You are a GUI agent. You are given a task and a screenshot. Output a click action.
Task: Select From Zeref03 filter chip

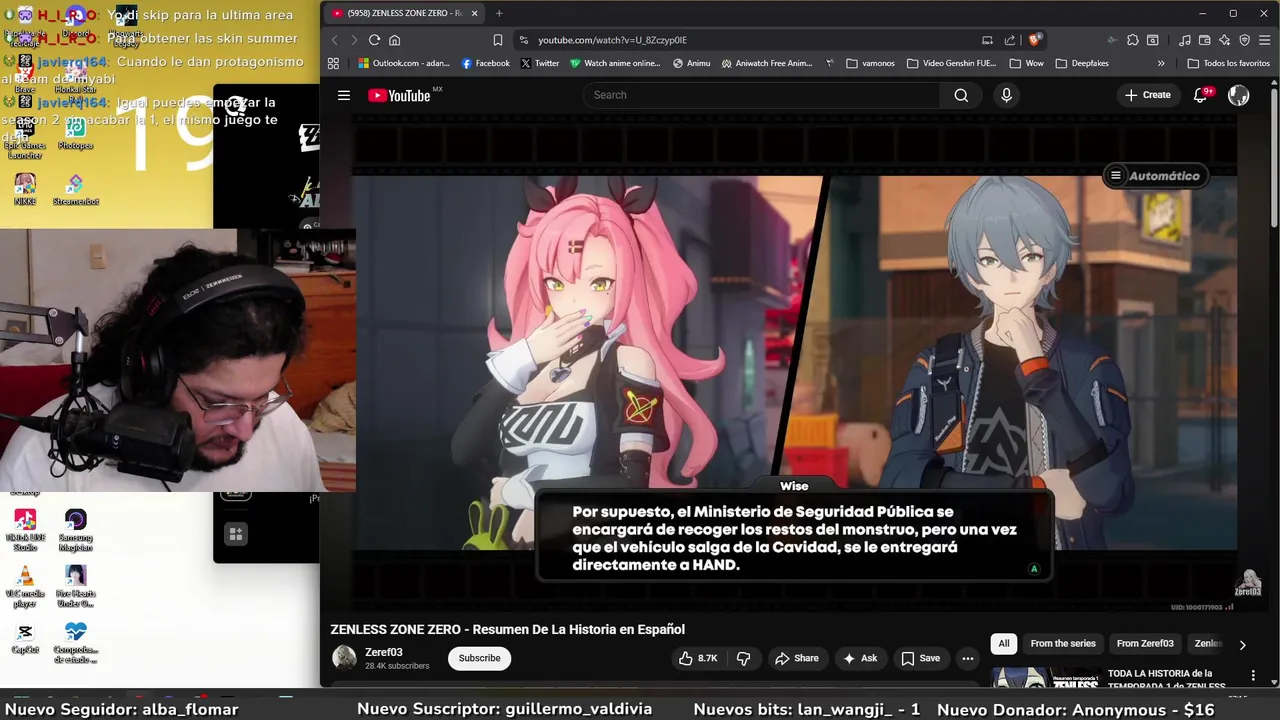(1145, 643)
